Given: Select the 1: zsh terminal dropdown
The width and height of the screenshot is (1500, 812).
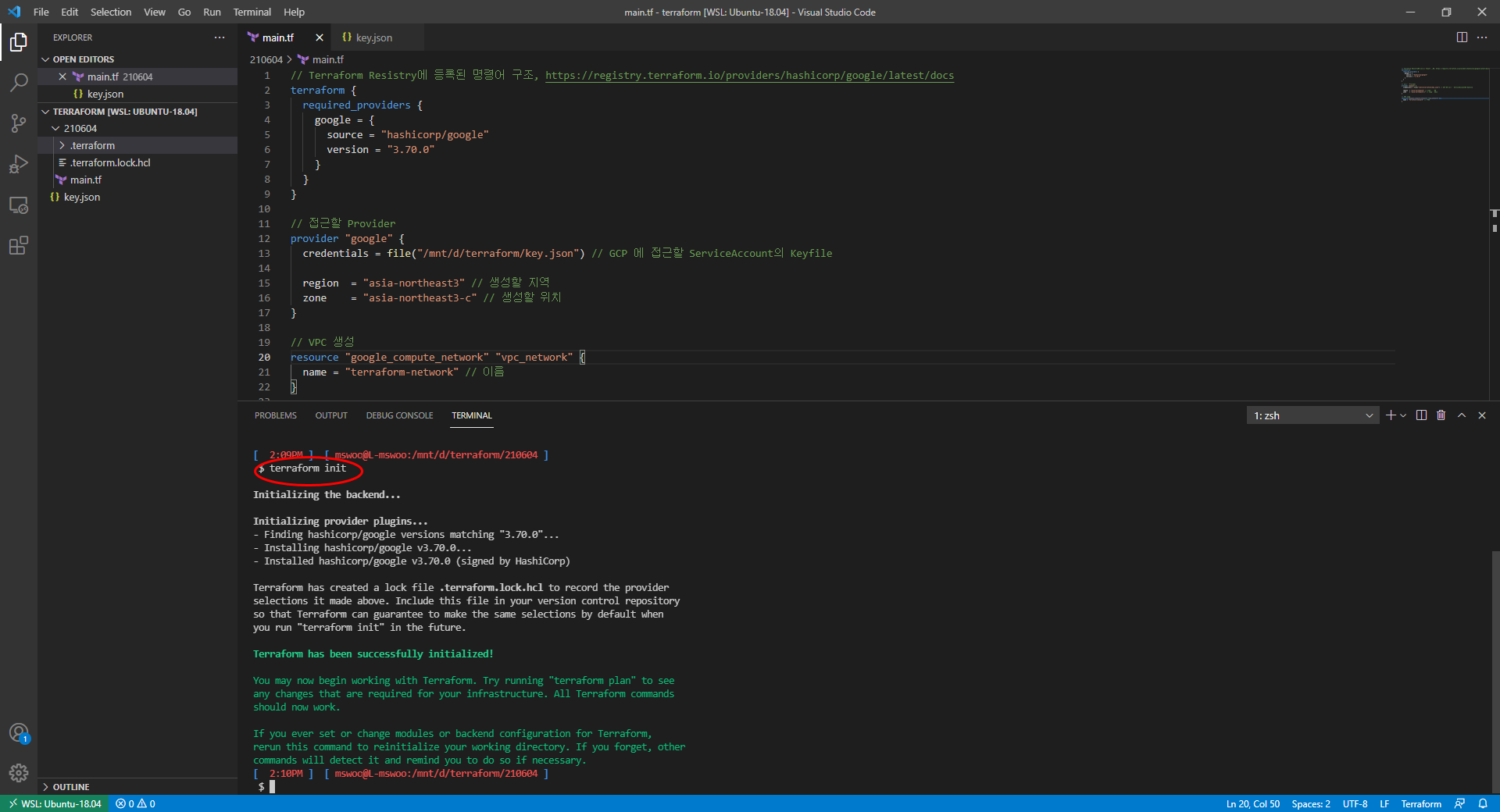Looking at the screenshot, I should [1312, 415].
